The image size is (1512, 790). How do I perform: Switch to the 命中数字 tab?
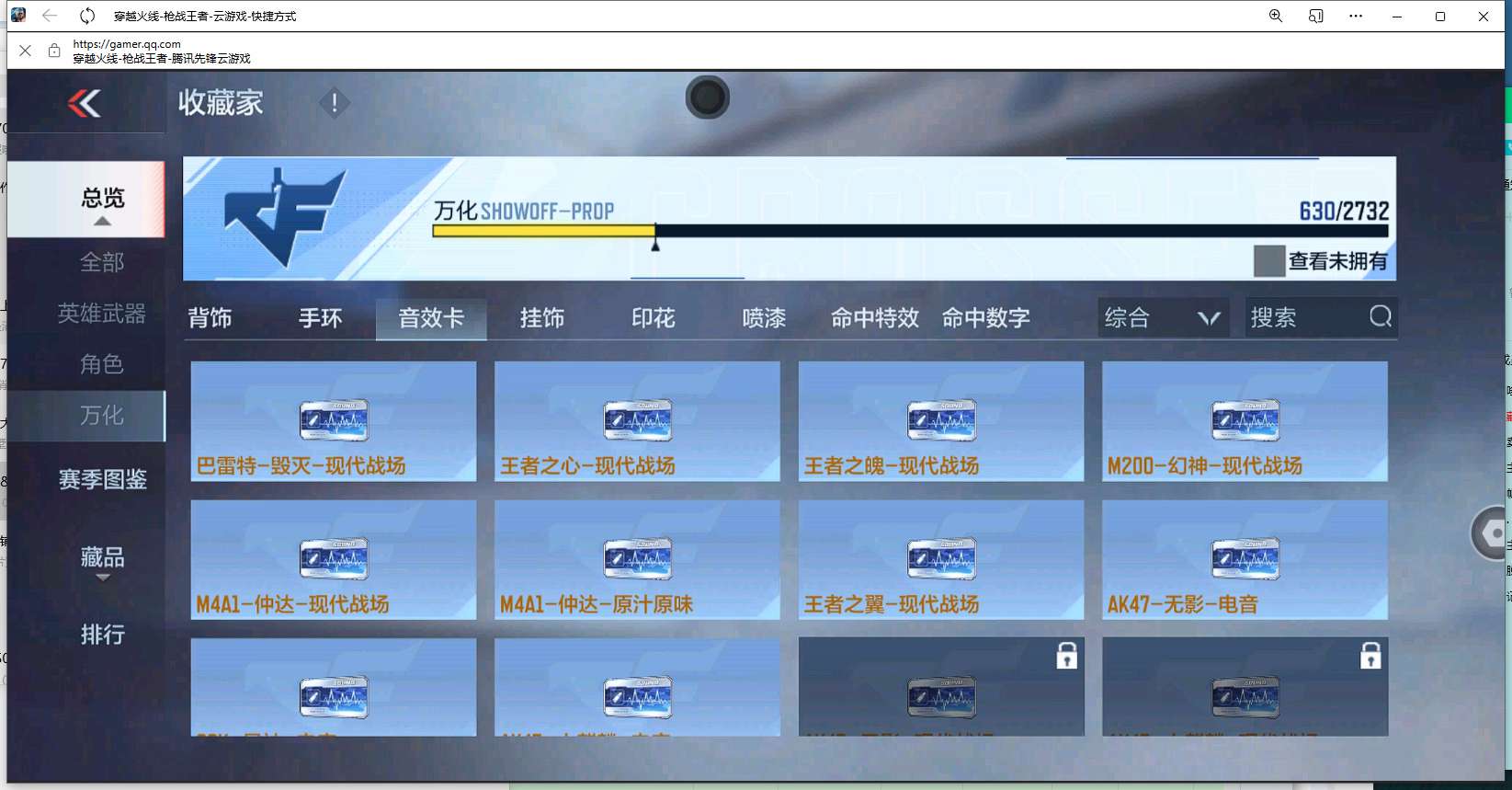(986, 318)
